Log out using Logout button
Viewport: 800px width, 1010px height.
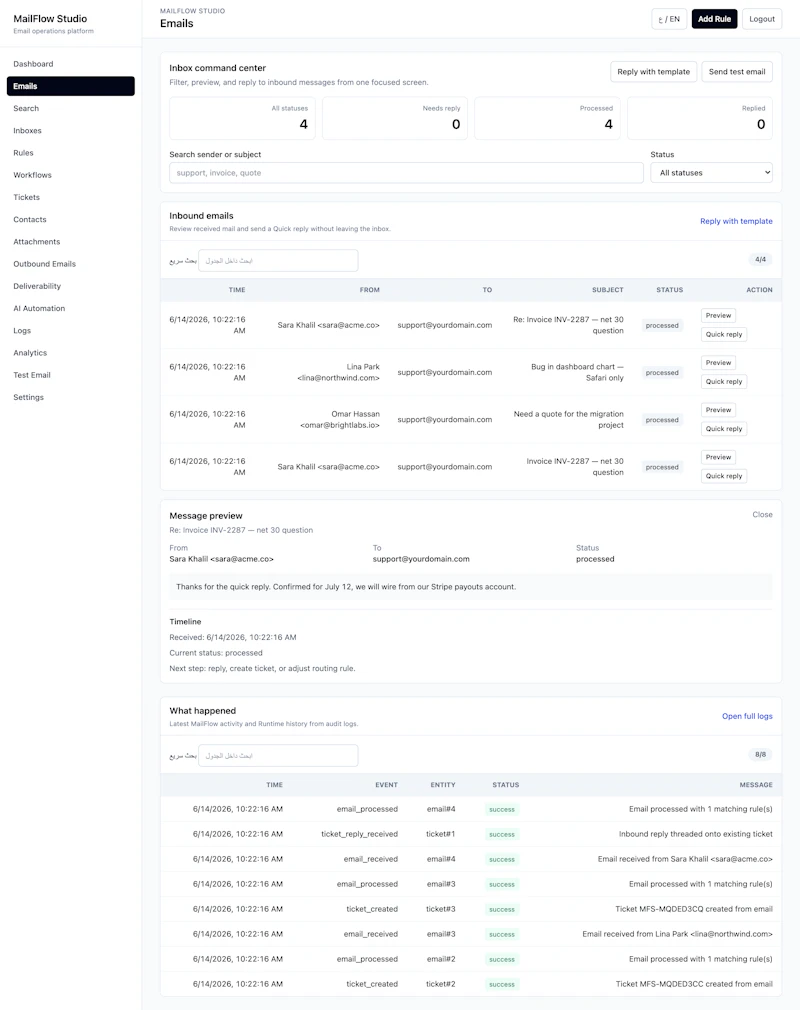tap(762, 19)
